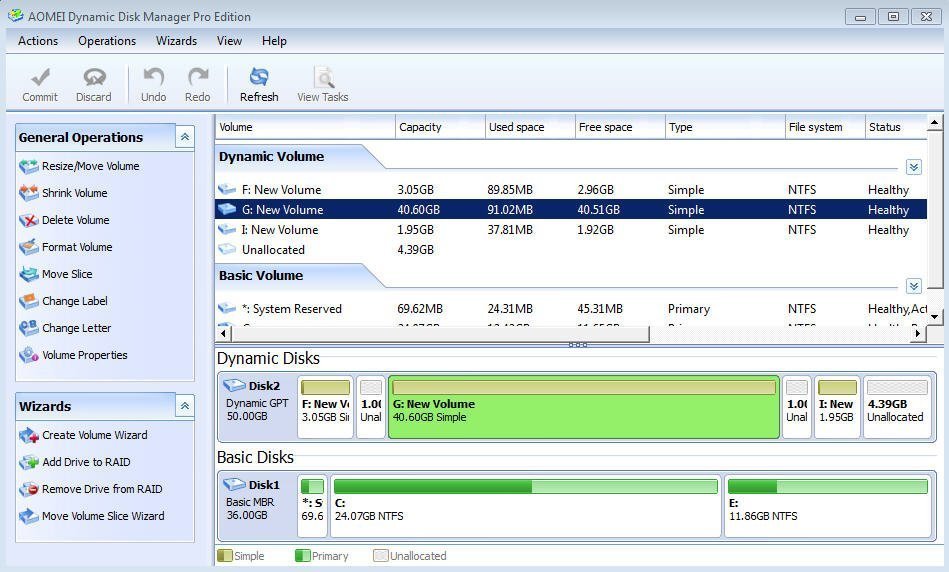Click Move Slice operation

56,274
